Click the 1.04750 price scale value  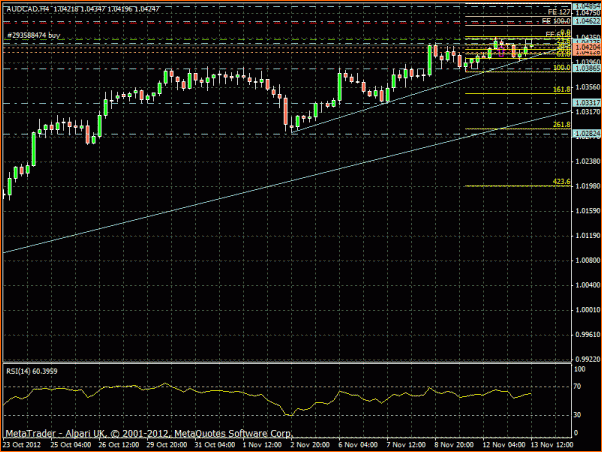[x=588, y=13]
